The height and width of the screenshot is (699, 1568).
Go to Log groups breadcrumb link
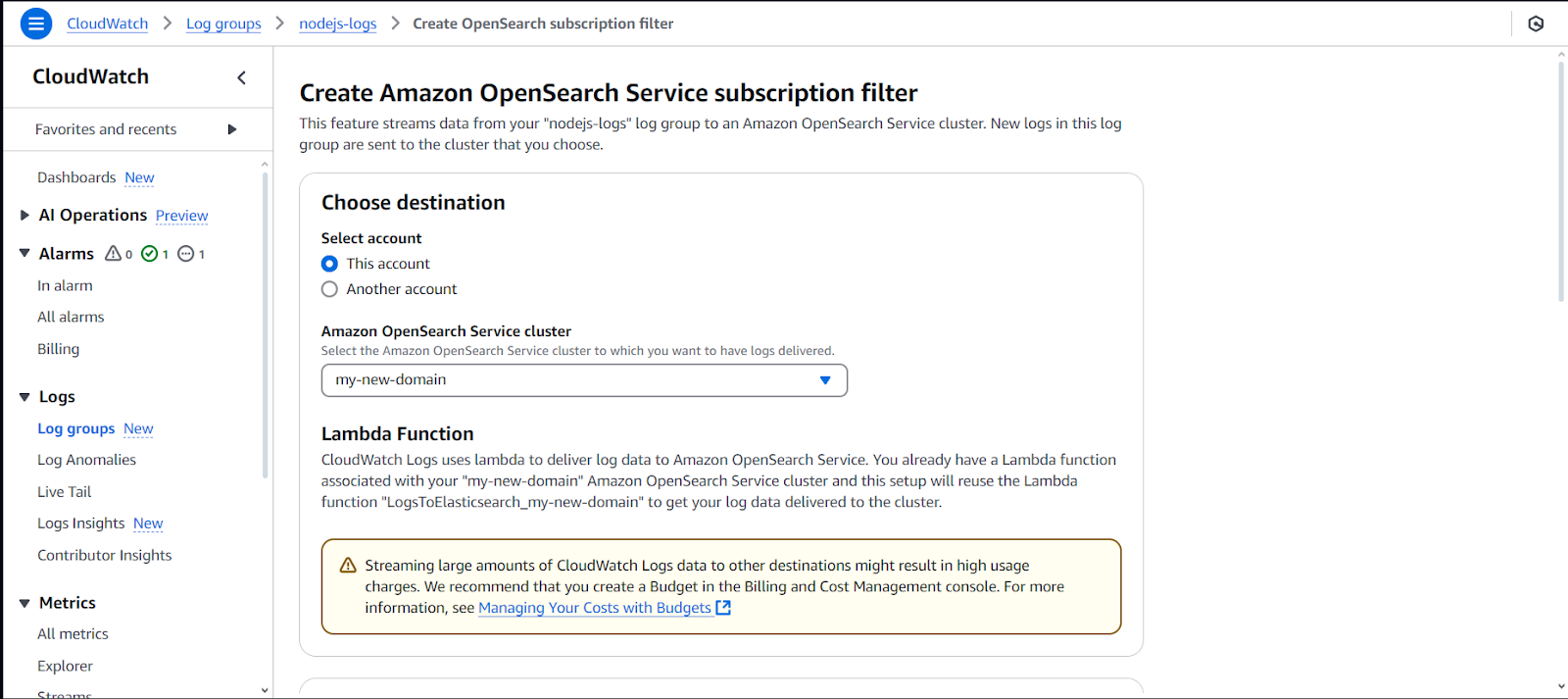tap(223, 24)
